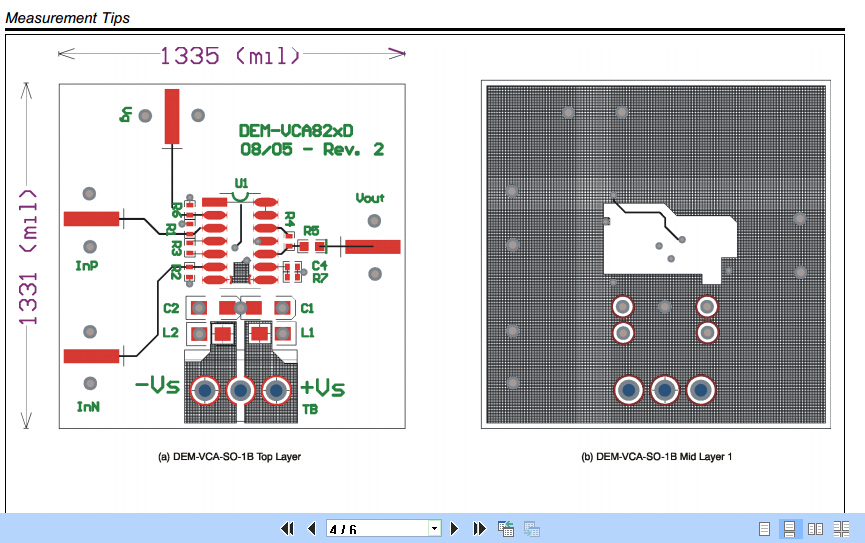Click the '08/05 - Rev. 2' text
This screenshot has width=865, height=543.
tap(312, 150)
